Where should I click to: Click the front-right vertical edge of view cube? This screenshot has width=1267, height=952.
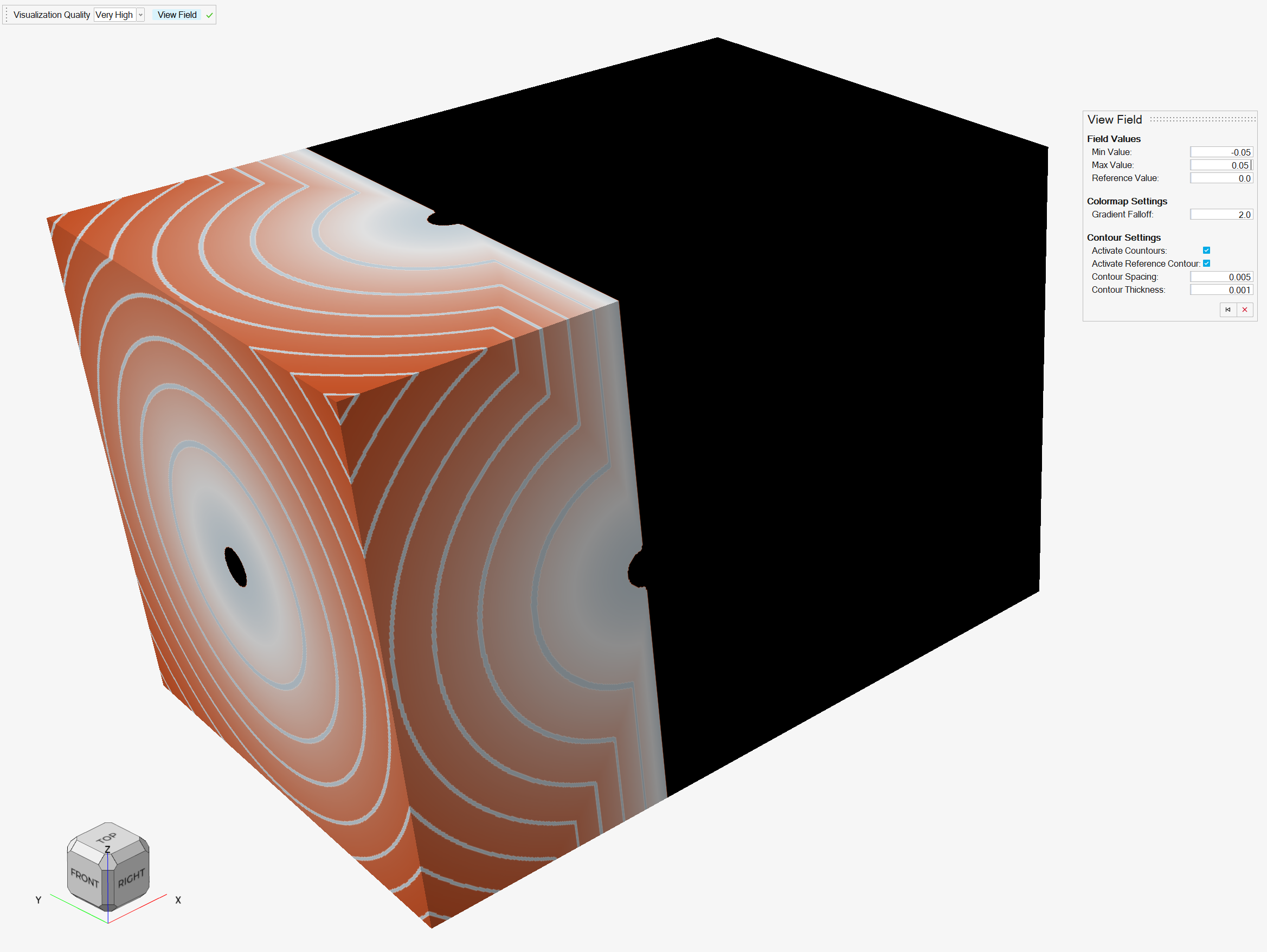click(108, 889)
